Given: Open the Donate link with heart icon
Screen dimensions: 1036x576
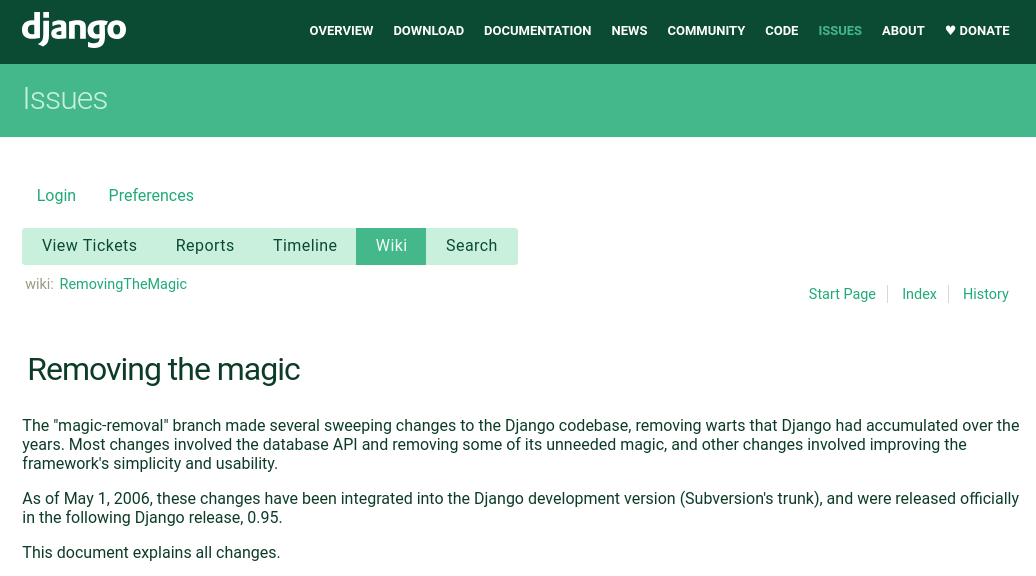Looking at the screenshot, I should click(x=977, y=31).
